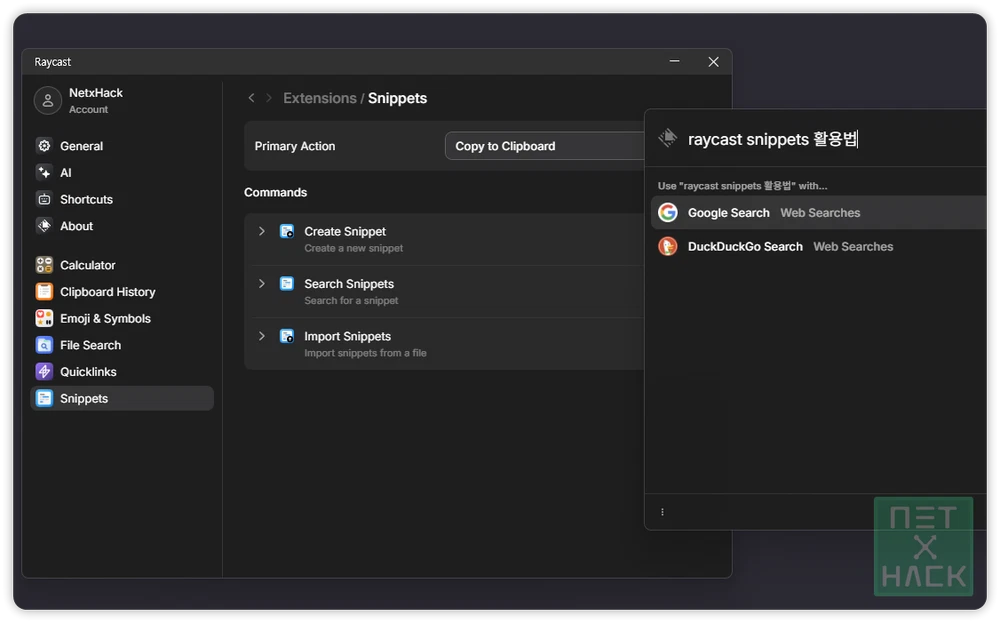1000x623 pixels.
Task: Click the 'Search for a snippet' description
Action: click(351, 300)
